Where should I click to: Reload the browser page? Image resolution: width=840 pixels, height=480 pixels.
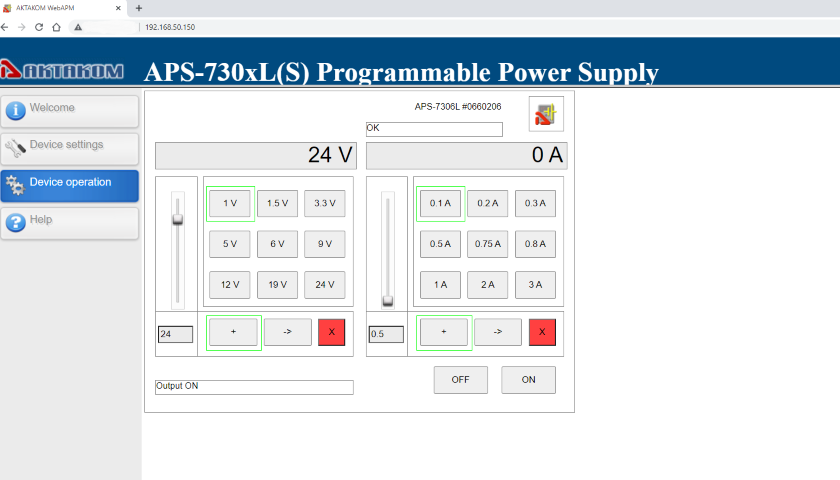[39, 27]
